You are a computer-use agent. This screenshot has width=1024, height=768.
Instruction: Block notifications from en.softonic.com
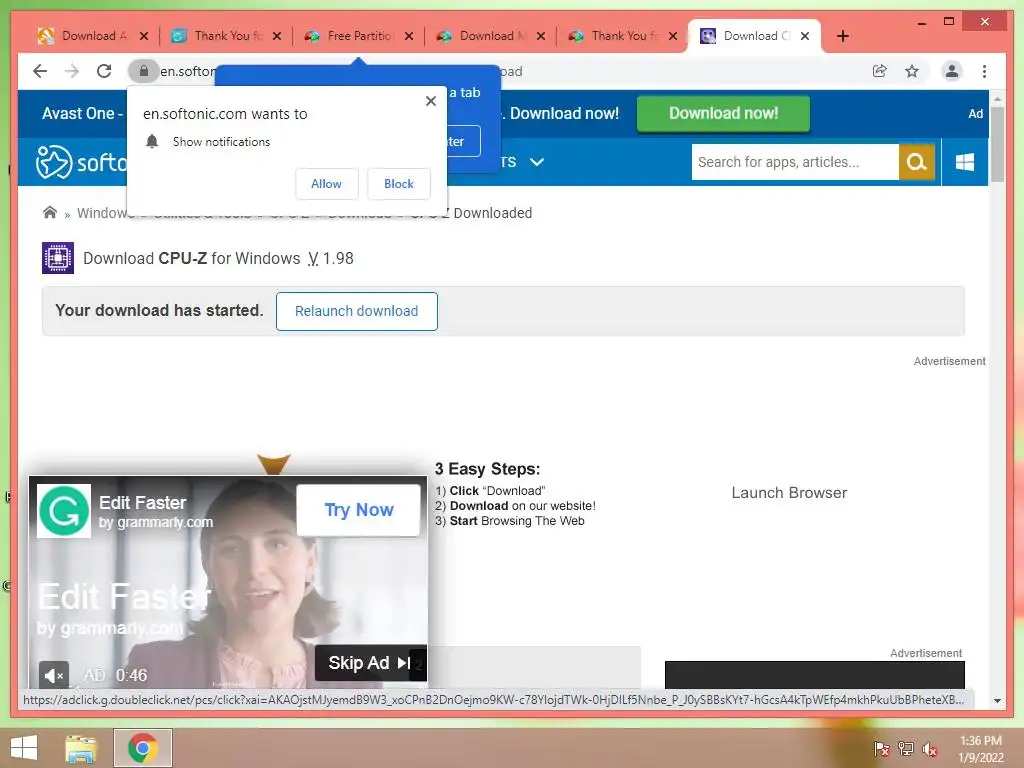398,184
